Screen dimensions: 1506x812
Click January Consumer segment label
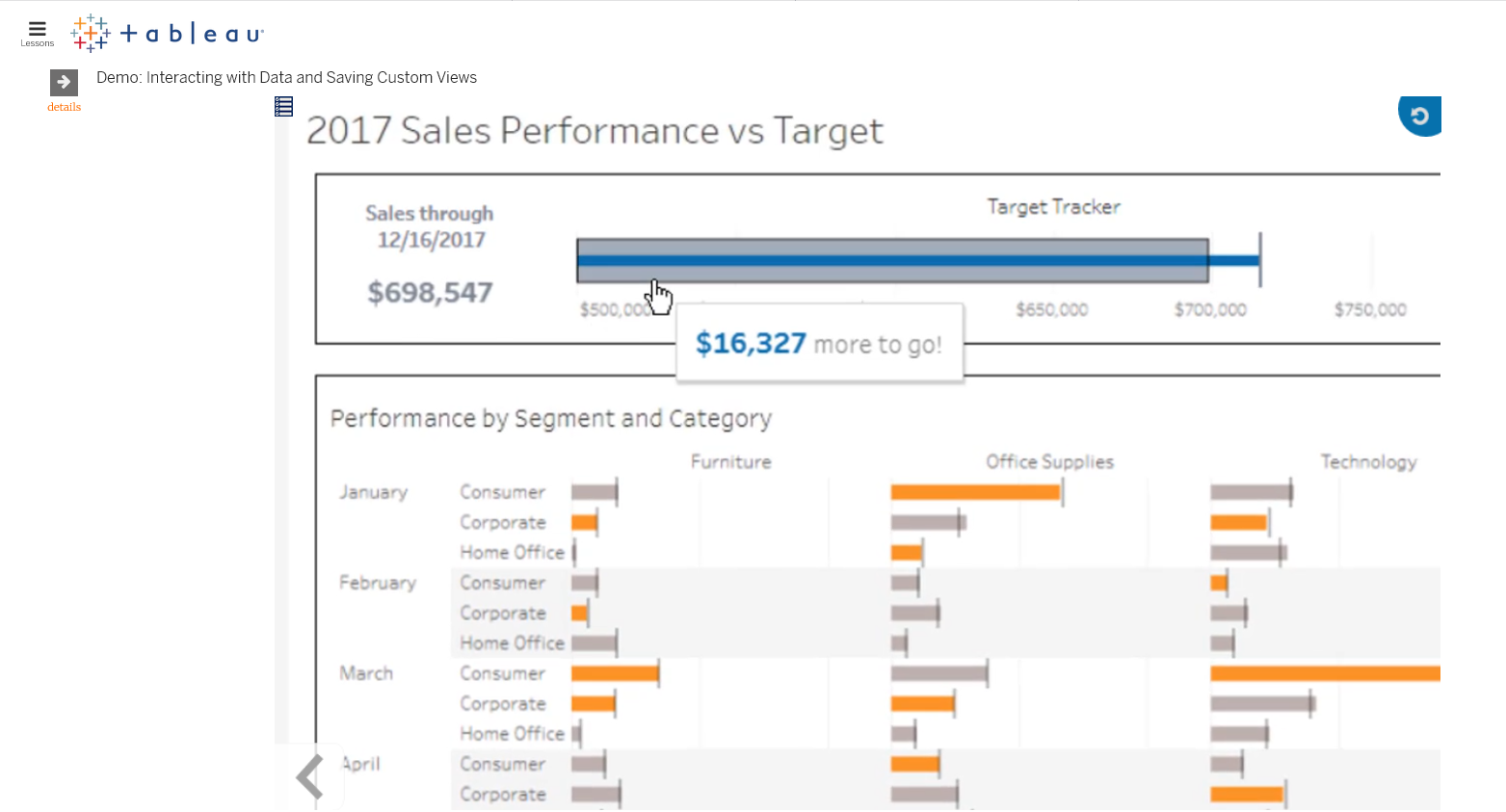[x=502, y=492]
